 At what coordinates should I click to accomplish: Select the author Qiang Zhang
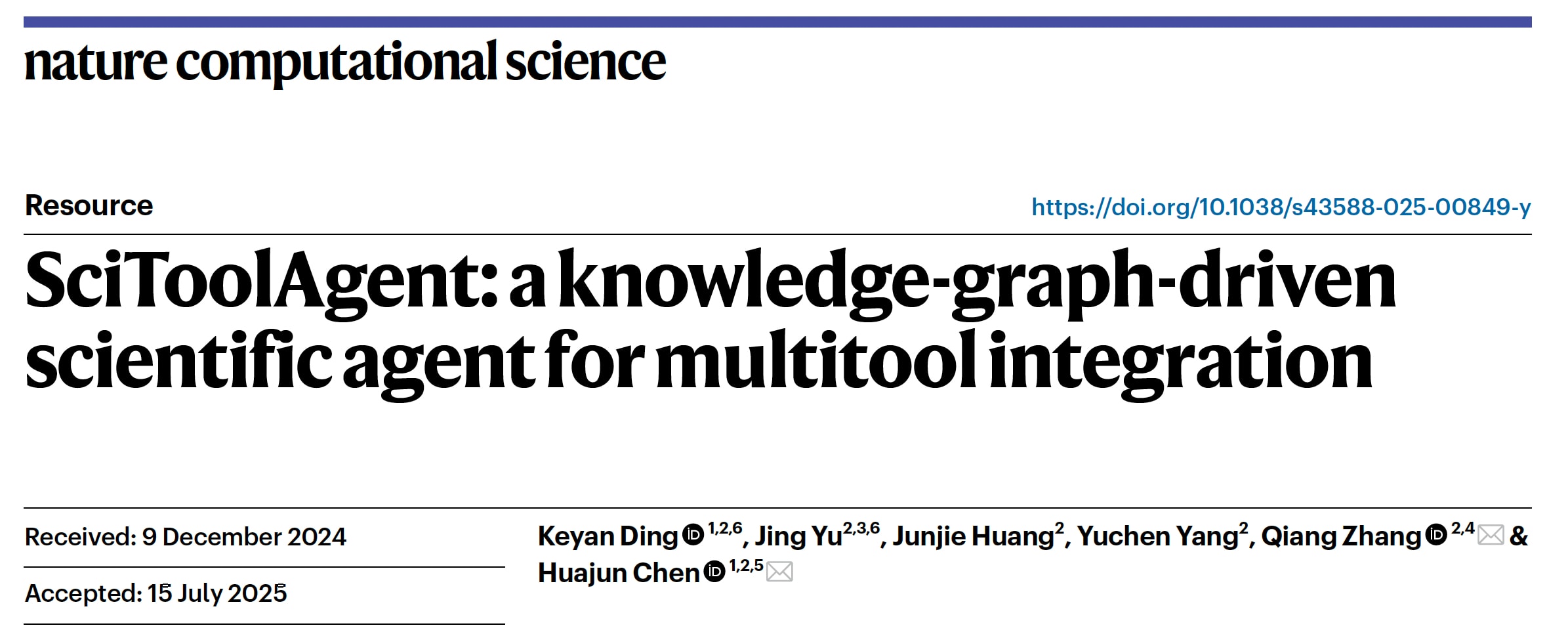coord(1340,537)
